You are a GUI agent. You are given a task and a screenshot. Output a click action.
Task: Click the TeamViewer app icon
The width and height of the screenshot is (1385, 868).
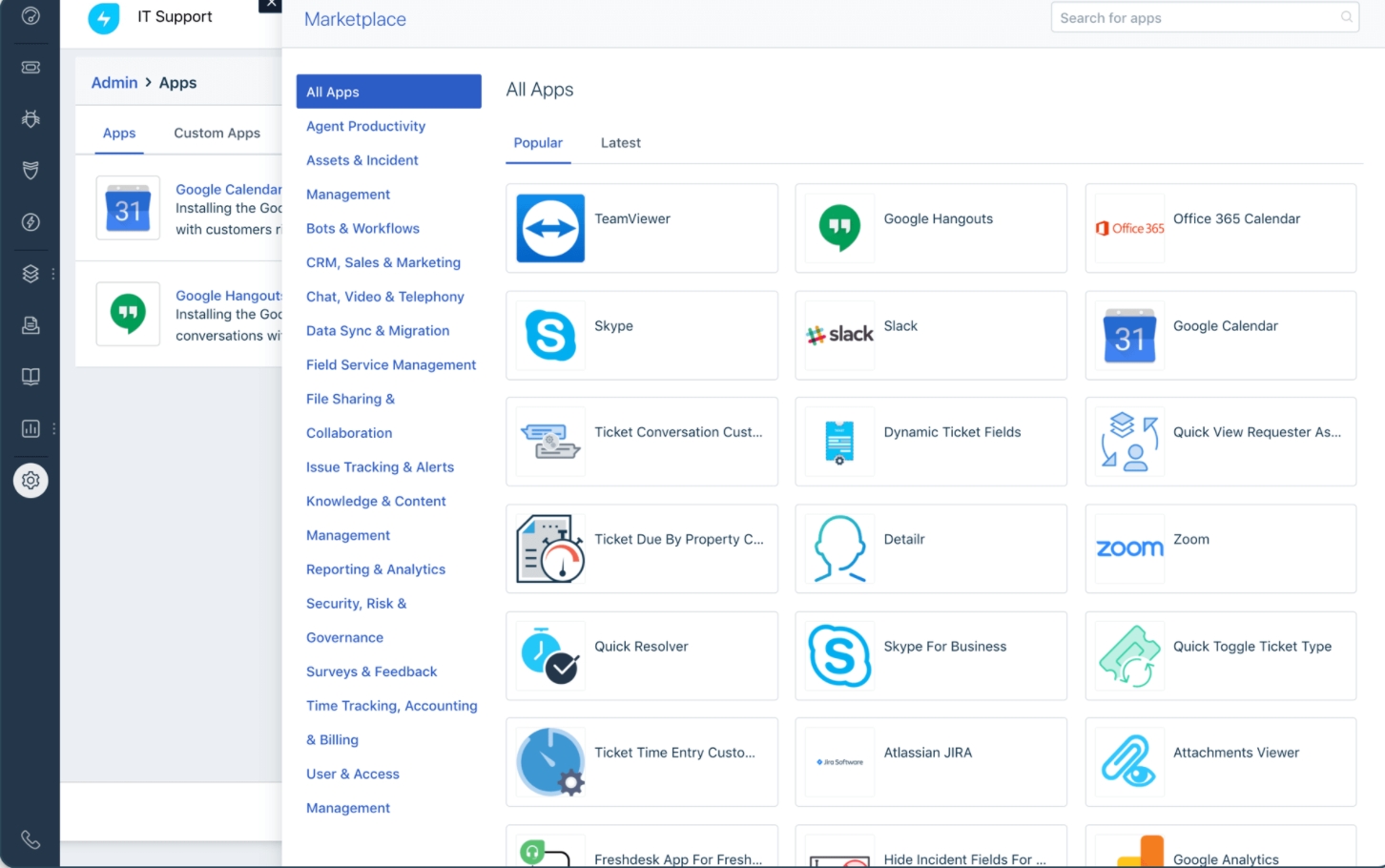coord(550,228)
